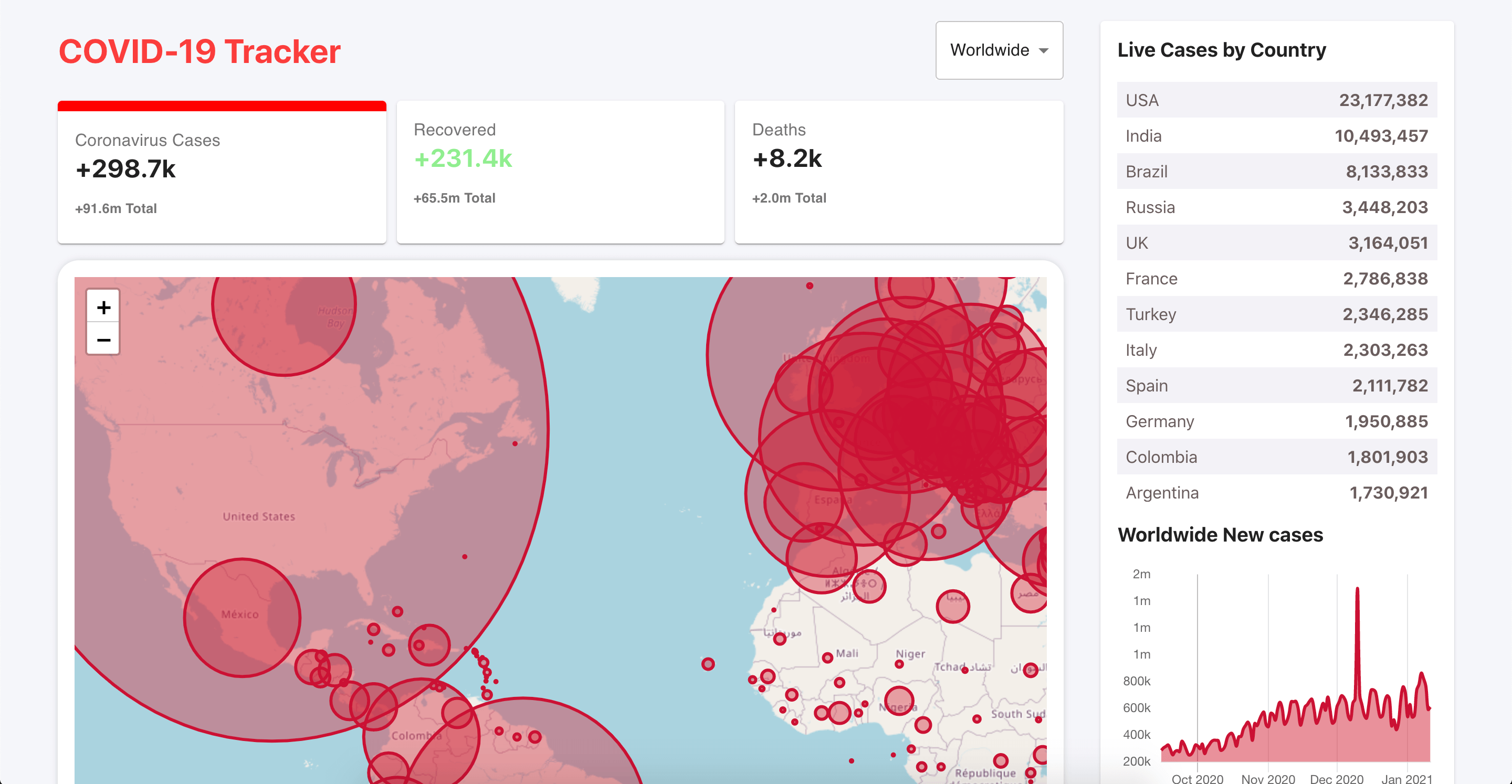Click the +231.4k recovered value

click(463, 158)
